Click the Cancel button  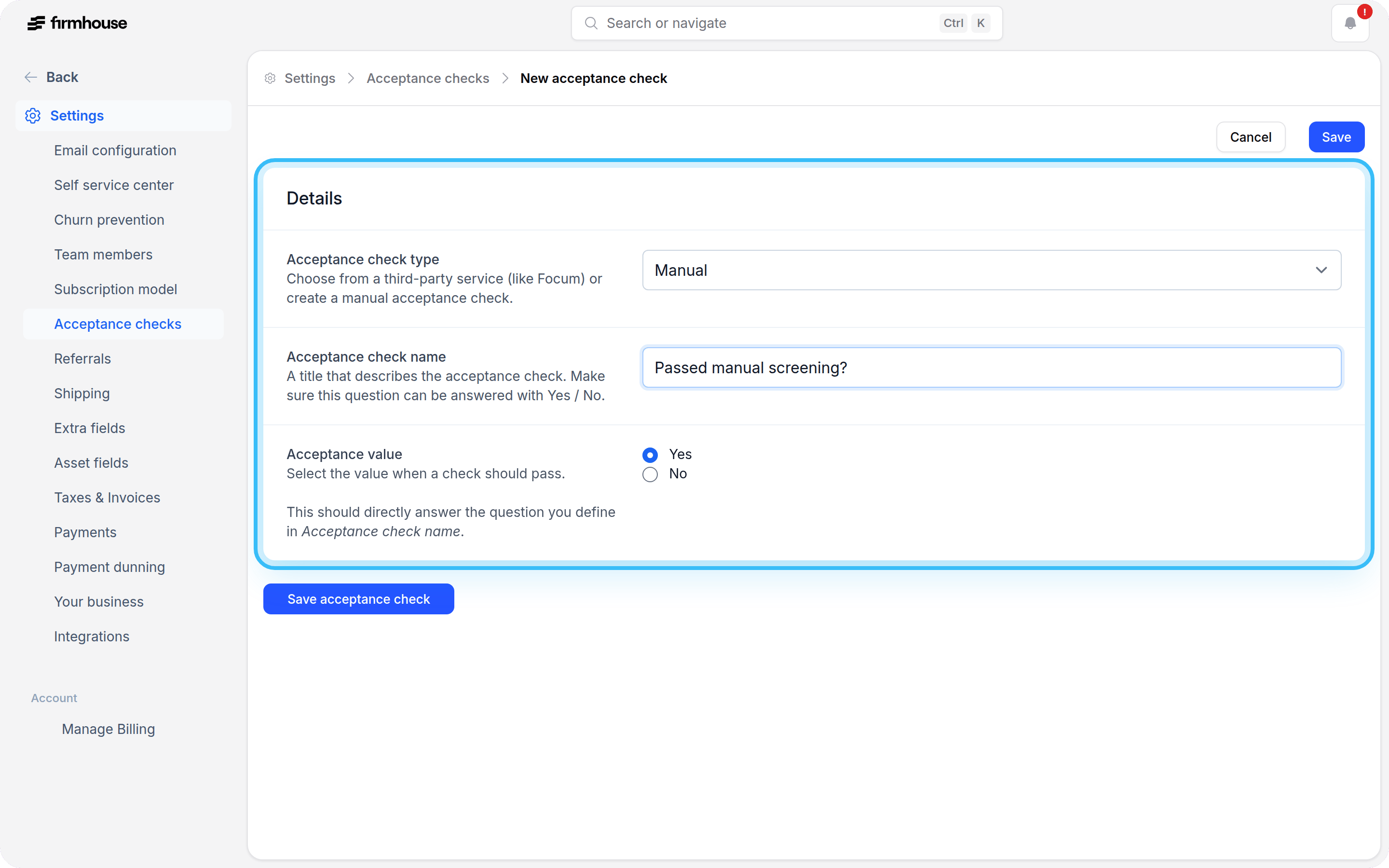[1251, 137]
